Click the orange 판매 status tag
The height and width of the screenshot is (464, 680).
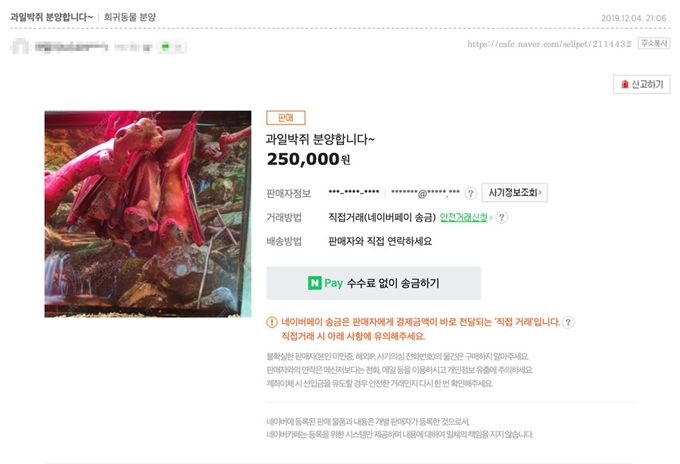tap(286, 118)
